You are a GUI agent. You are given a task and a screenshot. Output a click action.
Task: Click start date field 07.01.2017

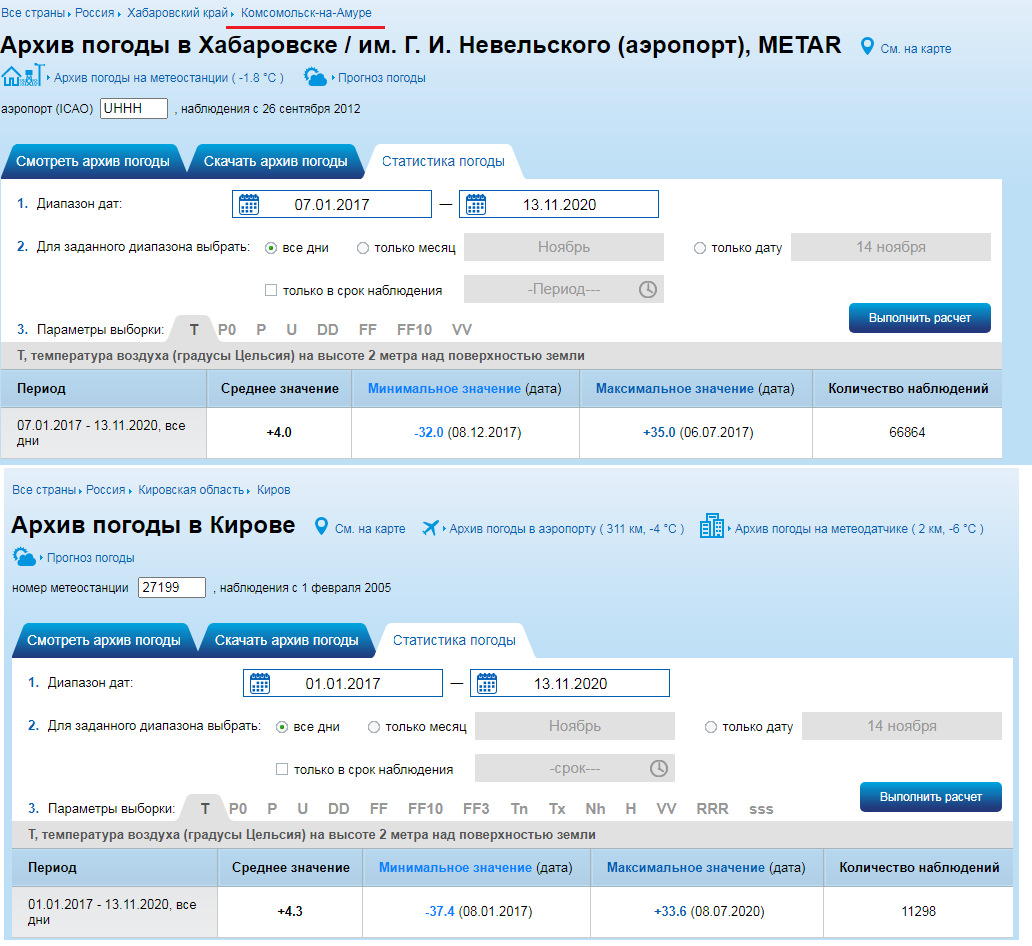pos(332,204)
